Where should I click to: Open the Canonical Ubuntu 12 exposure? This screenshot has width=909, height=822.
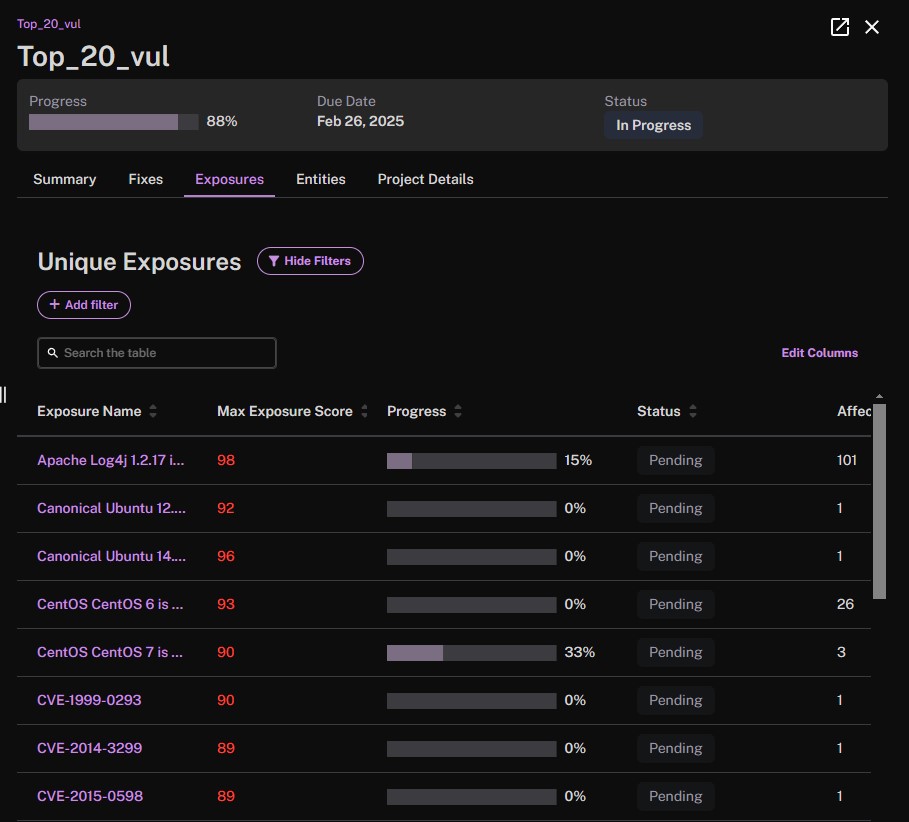(111, 508)
